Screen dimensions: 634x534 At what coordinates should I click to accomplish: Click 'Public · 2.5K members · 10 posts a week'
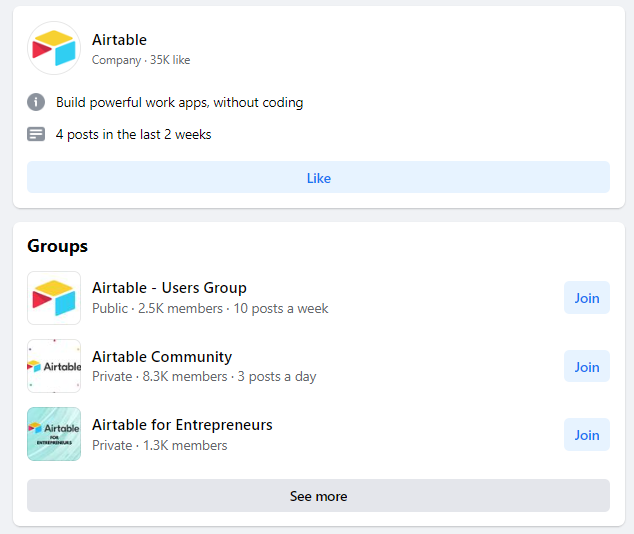coord(210,308)
